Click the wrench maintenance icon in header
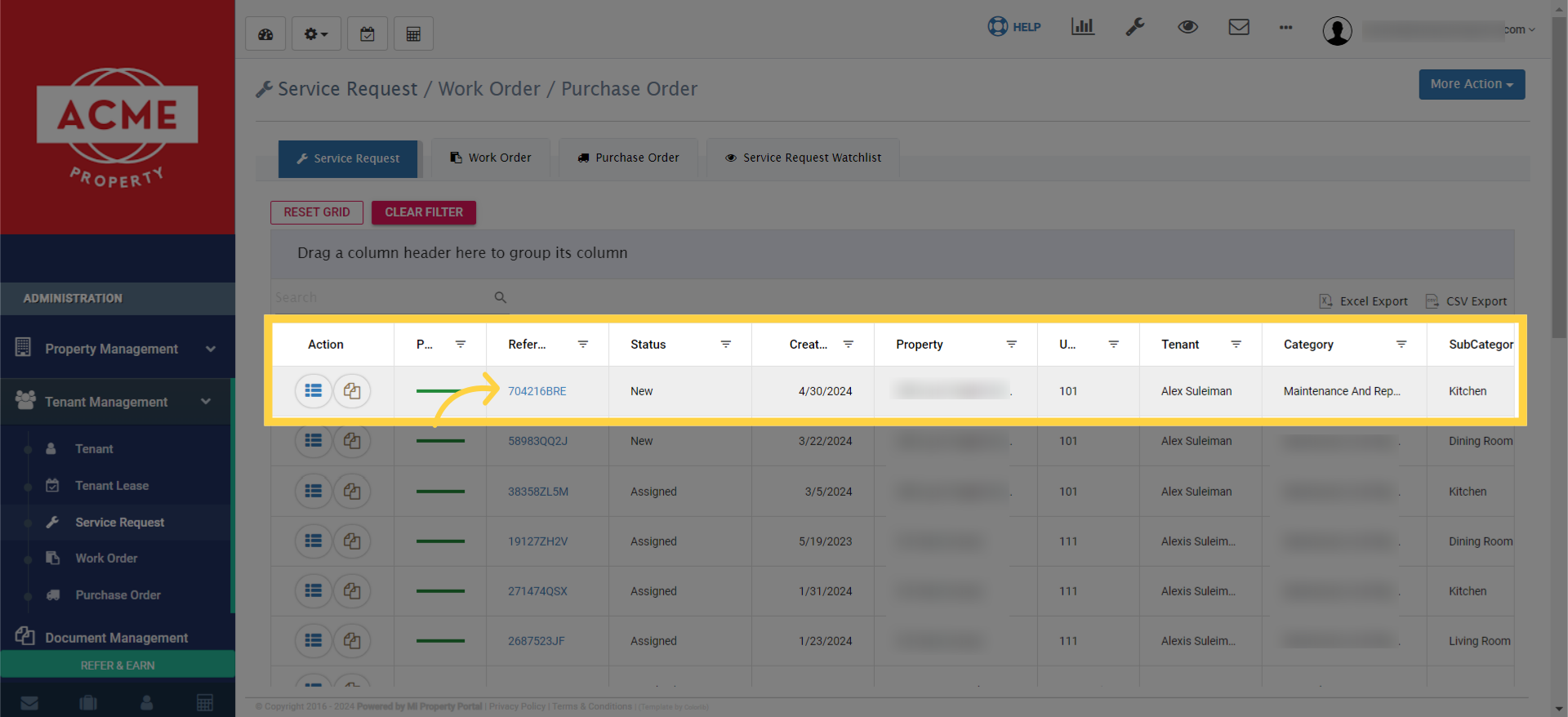 point(1135,27)
